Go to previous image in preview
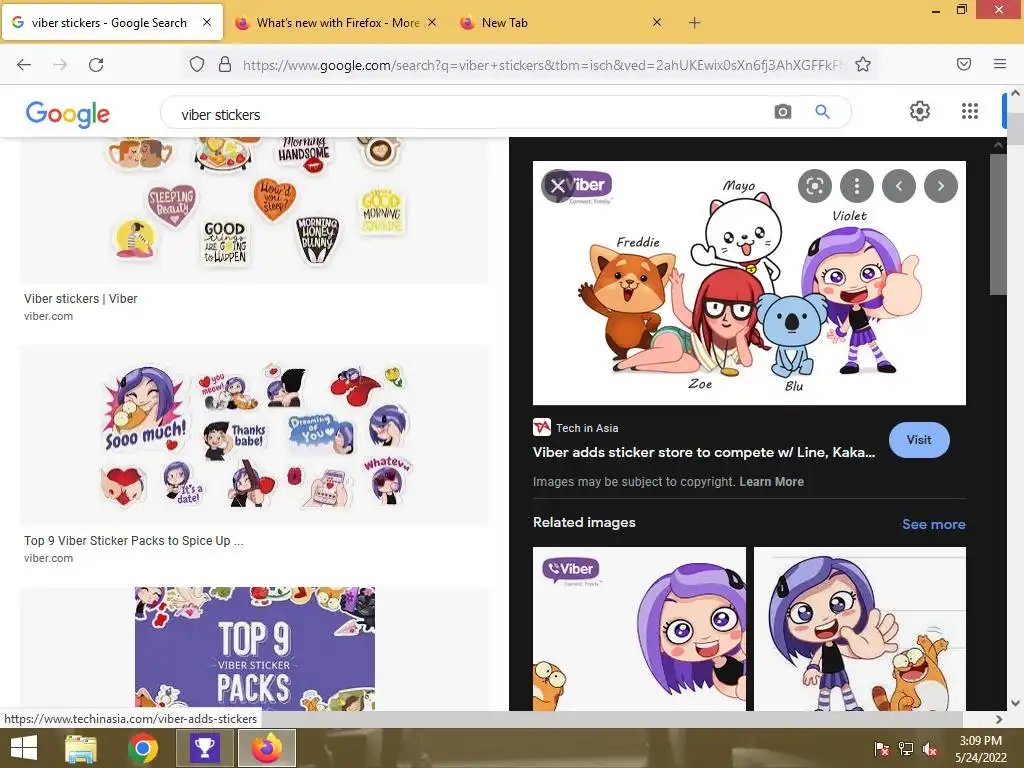 tap(899, 186)
